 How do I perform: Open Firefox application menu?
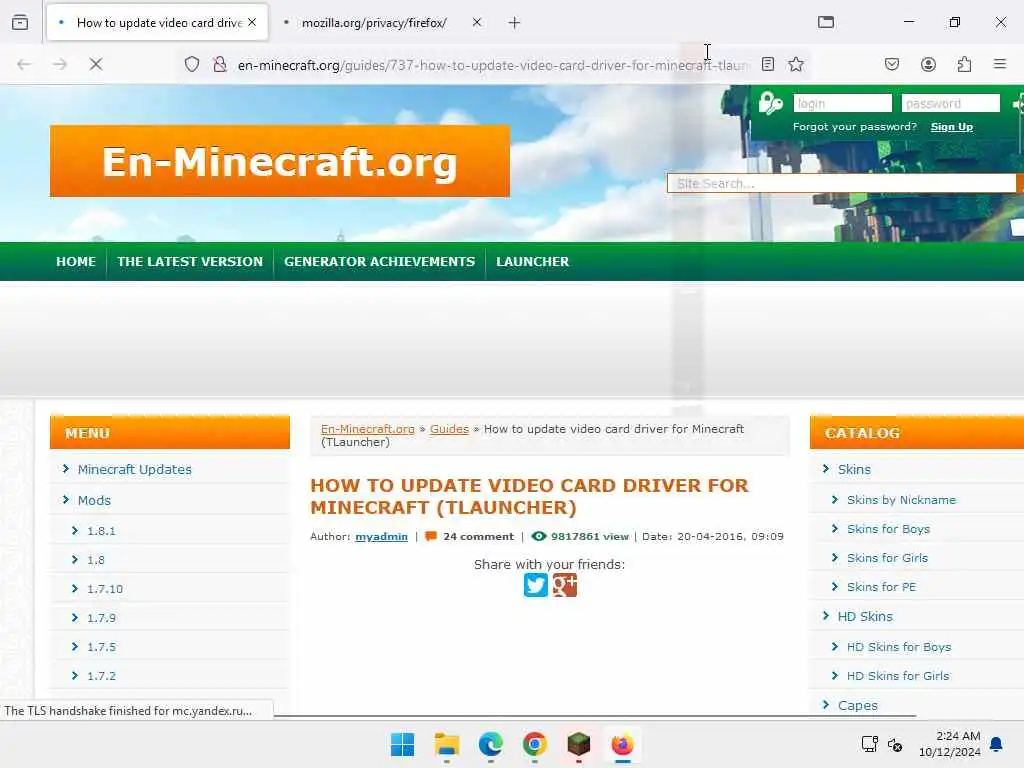(x=999, y=64)
